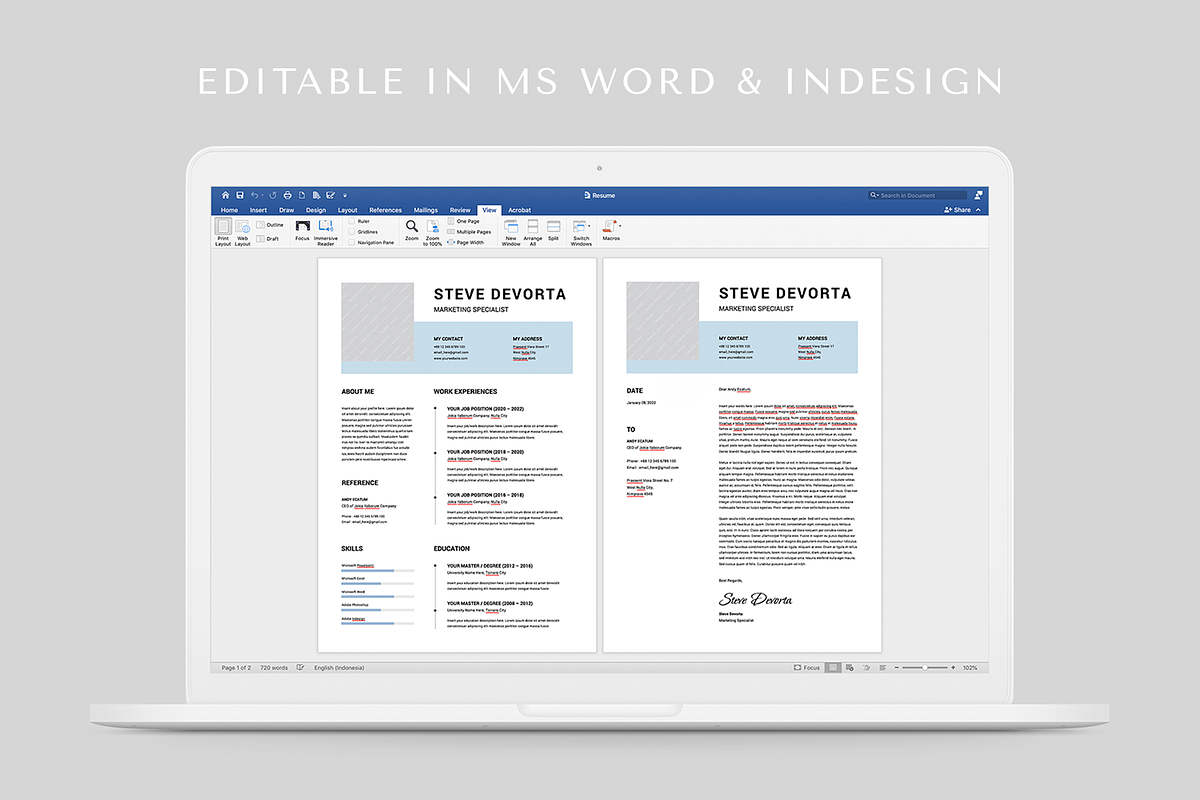
Task: Click the EDUCATION heading
Action: click(x=452, y=549)
